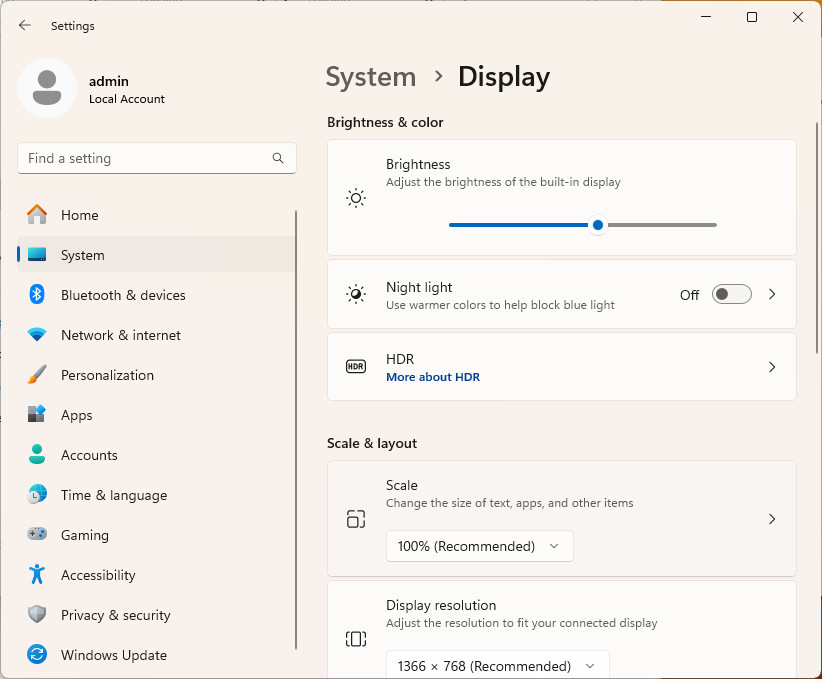Click the Brightness sun icon
The height and width of the screenshot is (679, 822).
[x=356, y=198]
